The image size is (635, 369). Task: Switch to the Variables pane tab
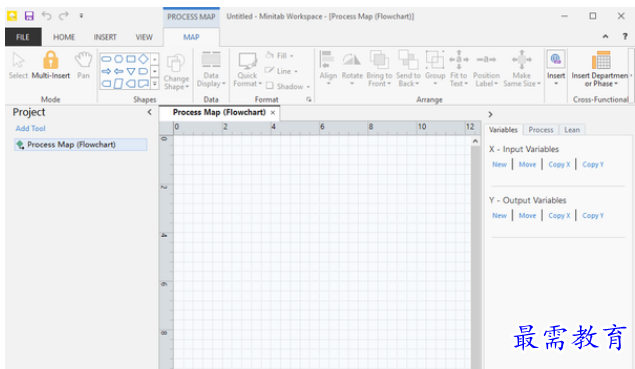coord(503,130)
